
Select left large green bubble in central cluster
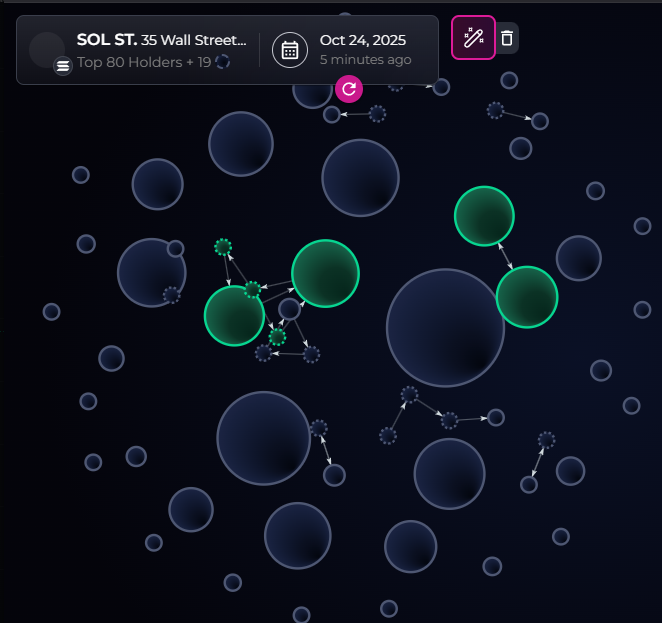[x=234, y=316]
